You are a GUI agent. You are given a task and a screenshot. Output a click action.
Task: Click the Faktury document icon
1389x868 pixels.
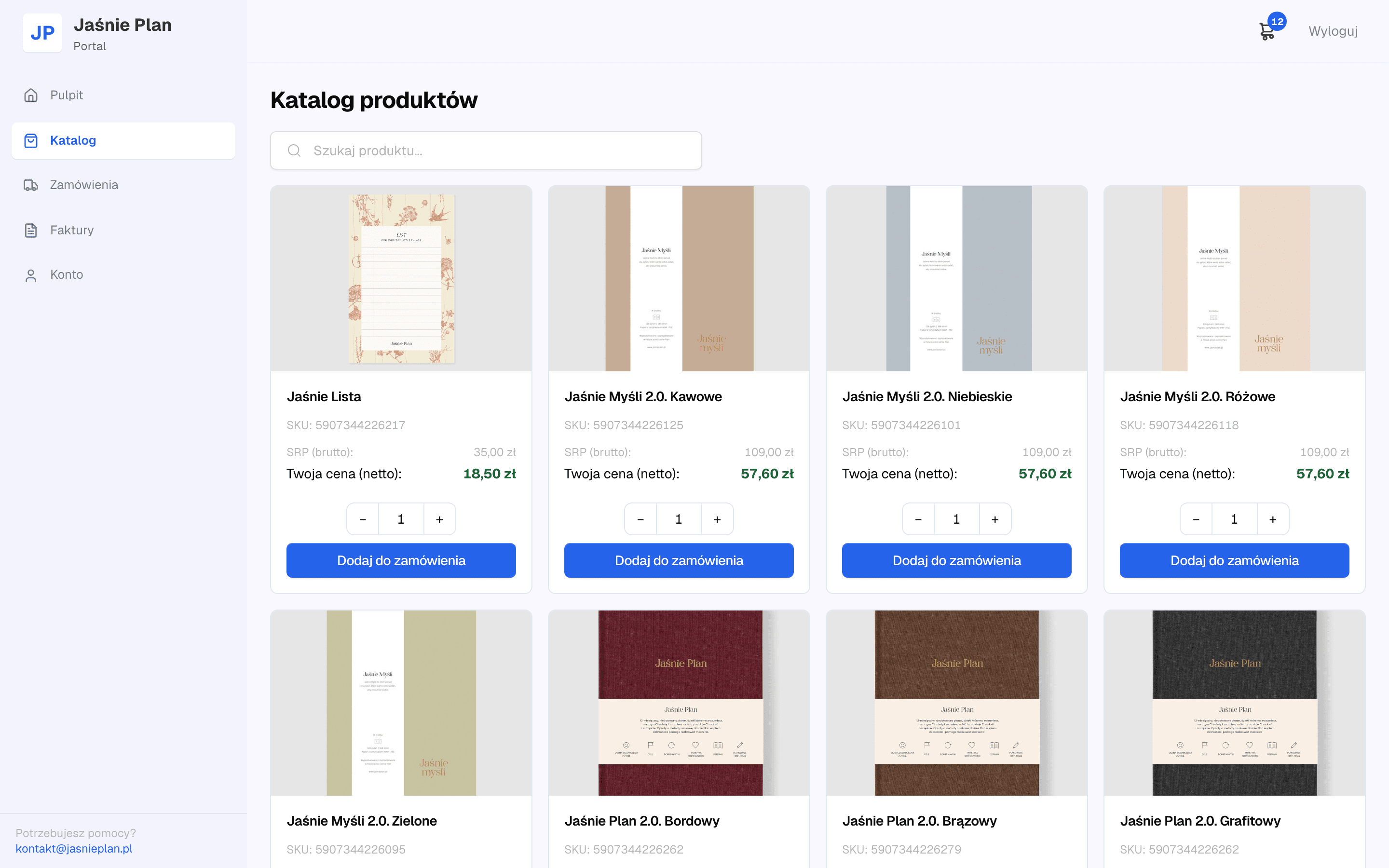click(31, 230)
